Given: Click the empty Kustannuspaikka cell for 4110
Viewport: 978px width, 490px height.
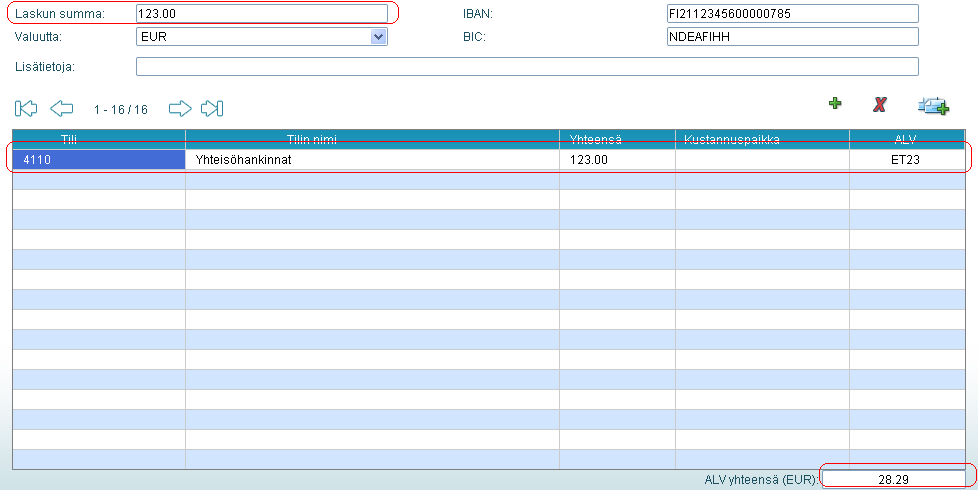Looking at the screenshot, I should (762, 160).
